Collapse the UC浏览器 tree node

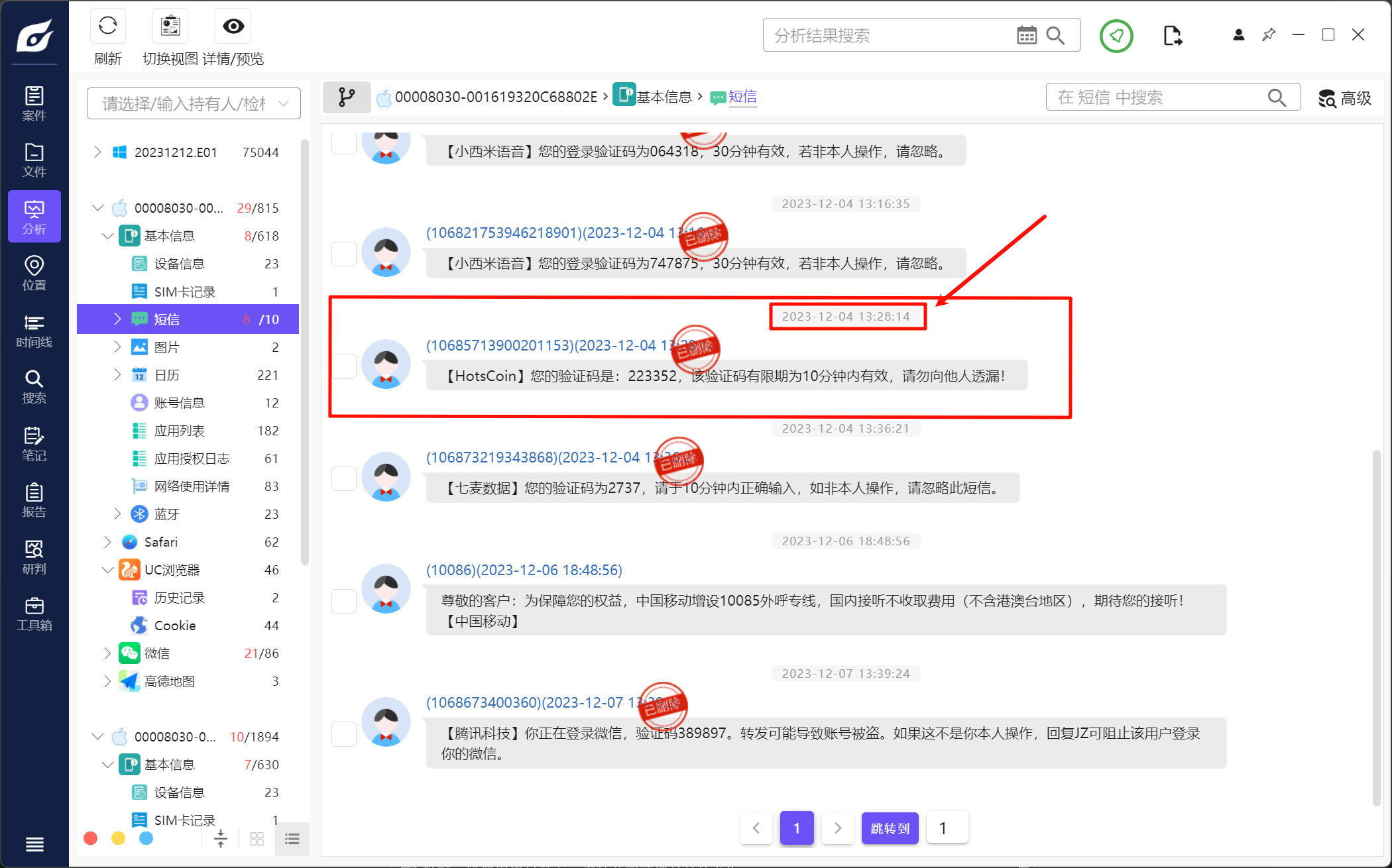click(x=108, y=570)
